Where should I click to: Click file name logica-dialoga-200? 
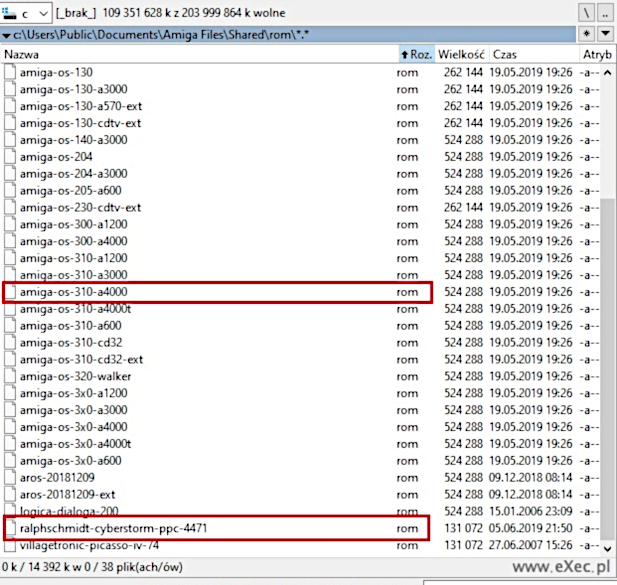click(69, 511)
